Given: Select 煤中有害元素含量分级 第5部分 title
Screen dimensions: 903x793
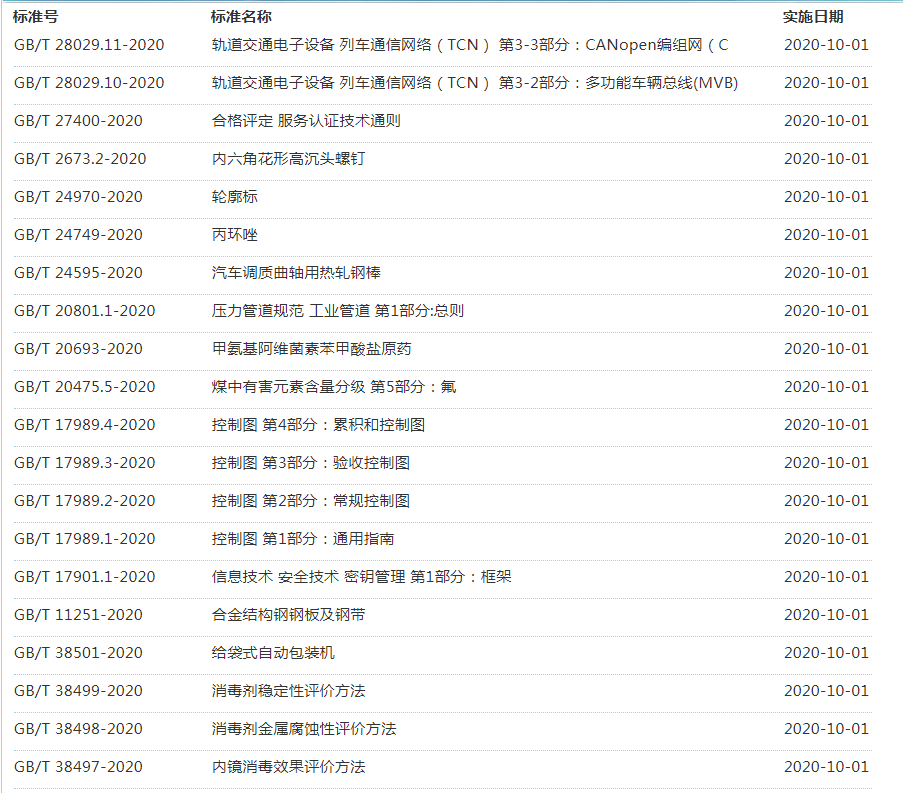Looking at the screenshot, I should click(x=334, y=387).
